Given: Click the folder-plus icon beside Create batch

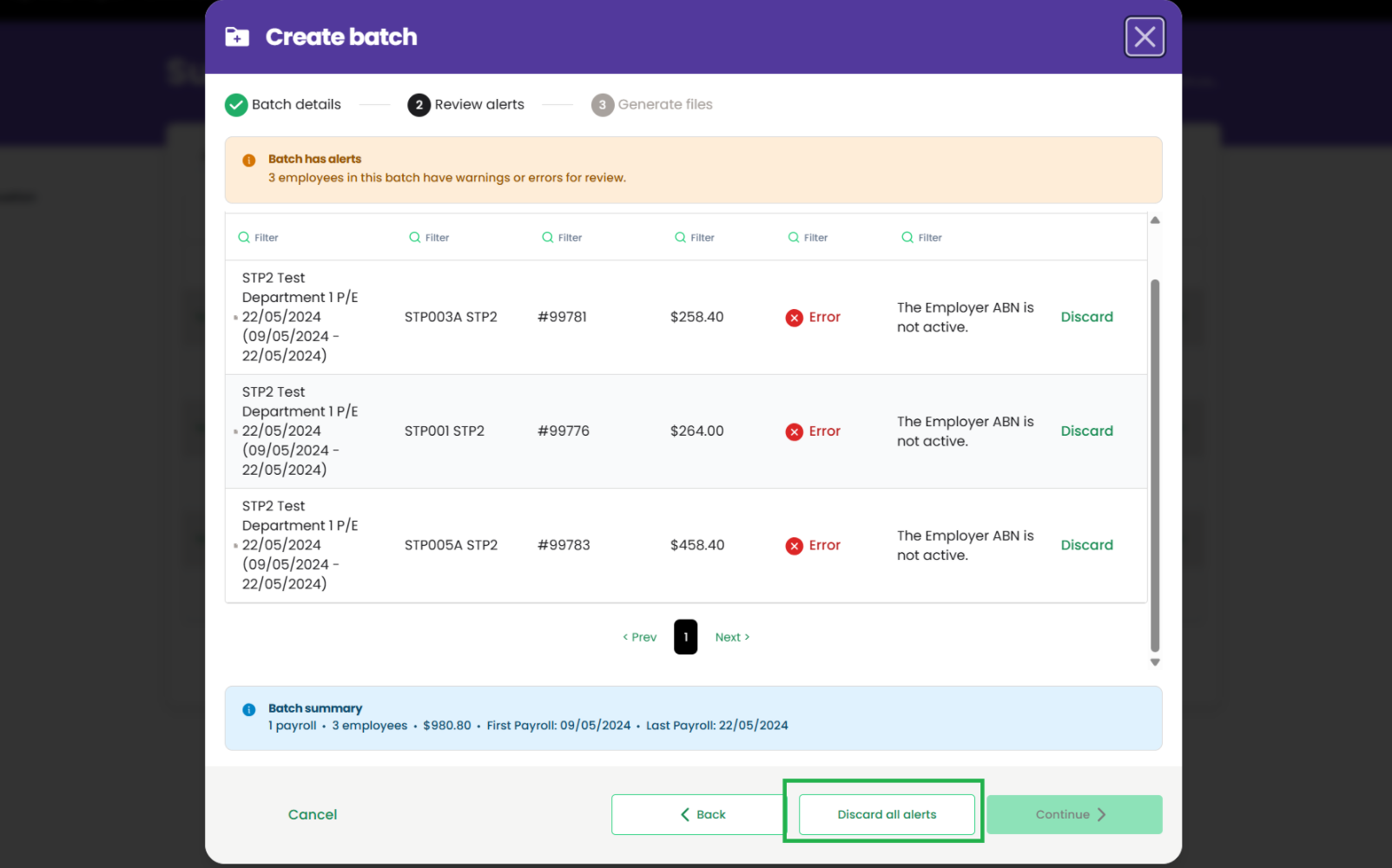Looking at the screenshot, I should (x=237, y=36).
